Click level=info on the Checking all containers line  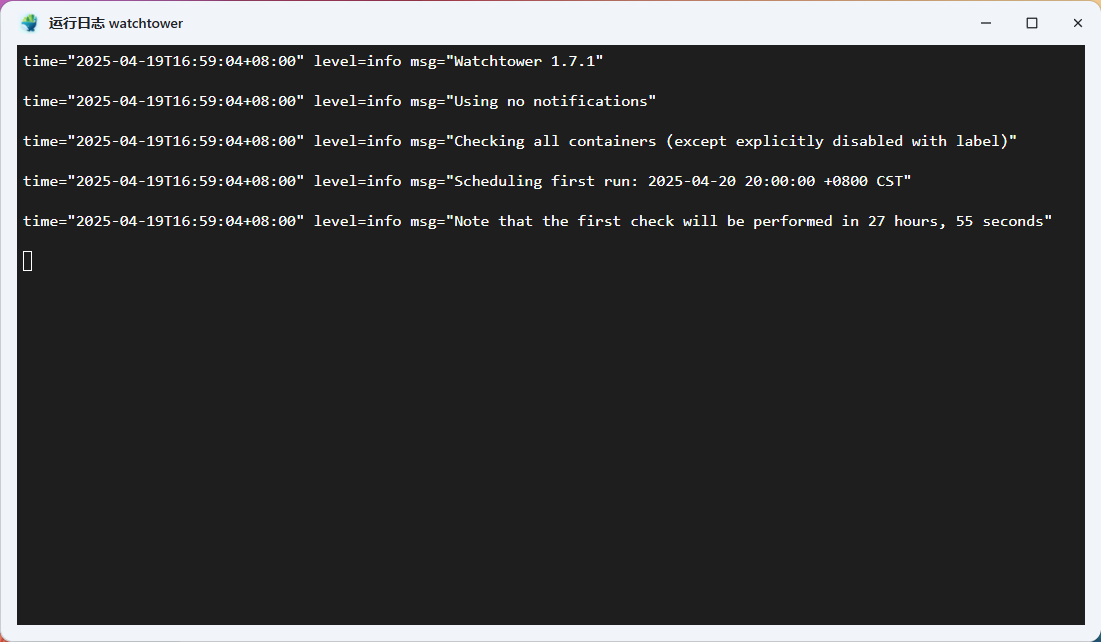[357, 141]
